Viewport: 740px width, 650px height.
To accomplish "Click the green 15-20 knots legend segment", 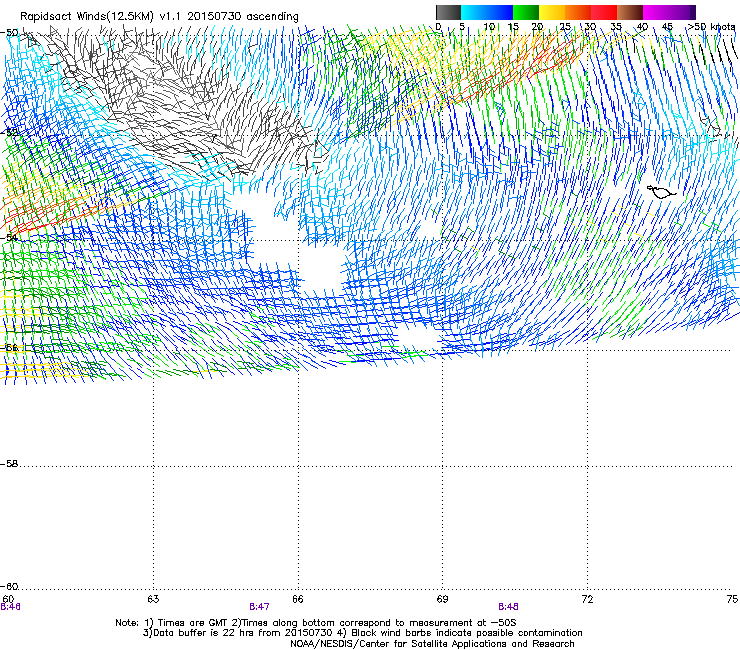I will pyautogui.click(x=526, y=12).
